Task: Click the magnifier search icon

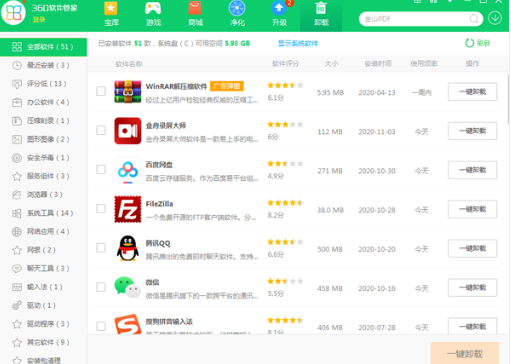Action: (x=474, y=19)
